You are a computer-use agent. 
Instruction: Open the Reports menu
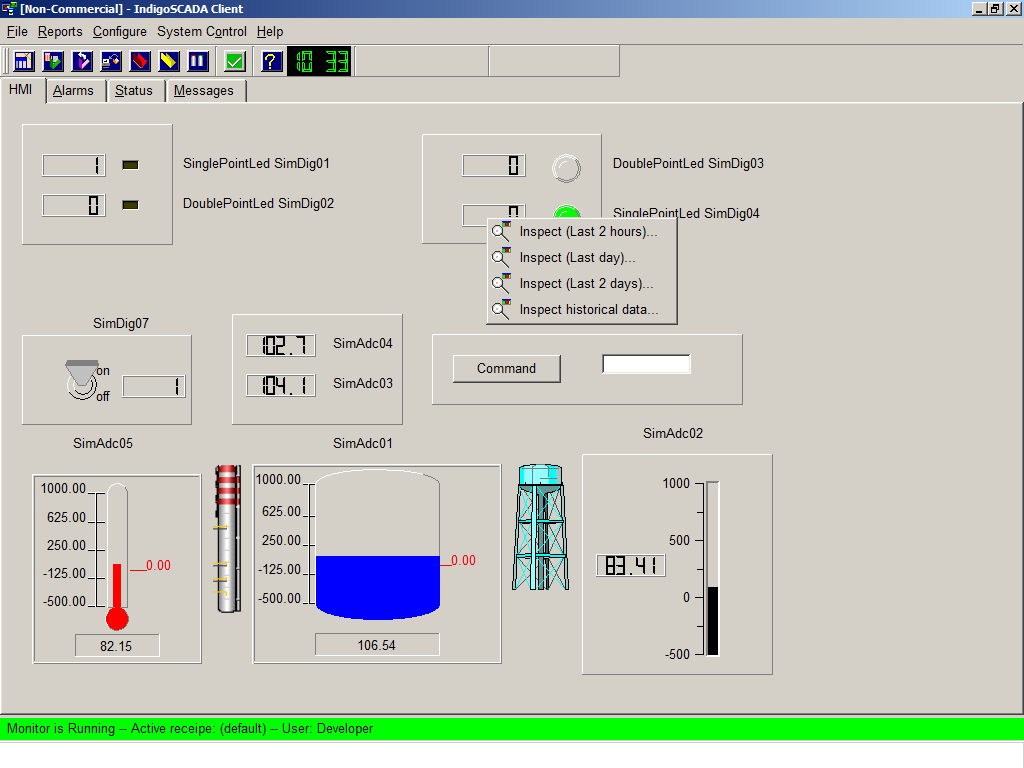pos(60,32)
